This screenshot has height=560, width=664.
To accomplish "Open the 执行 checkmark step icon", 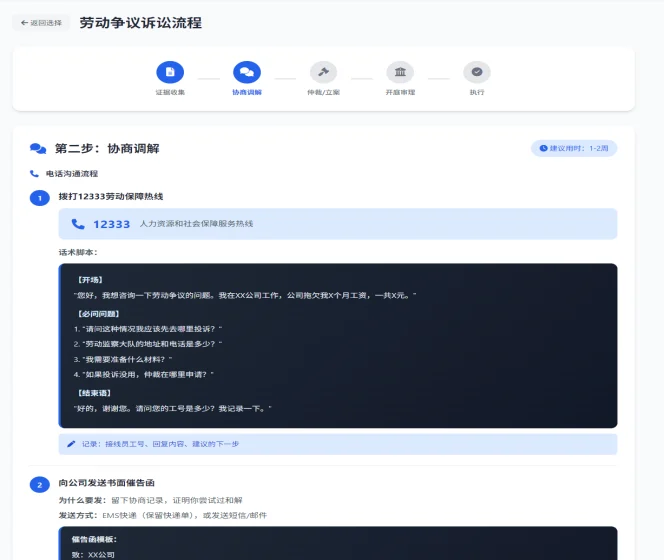I will 477,72.
